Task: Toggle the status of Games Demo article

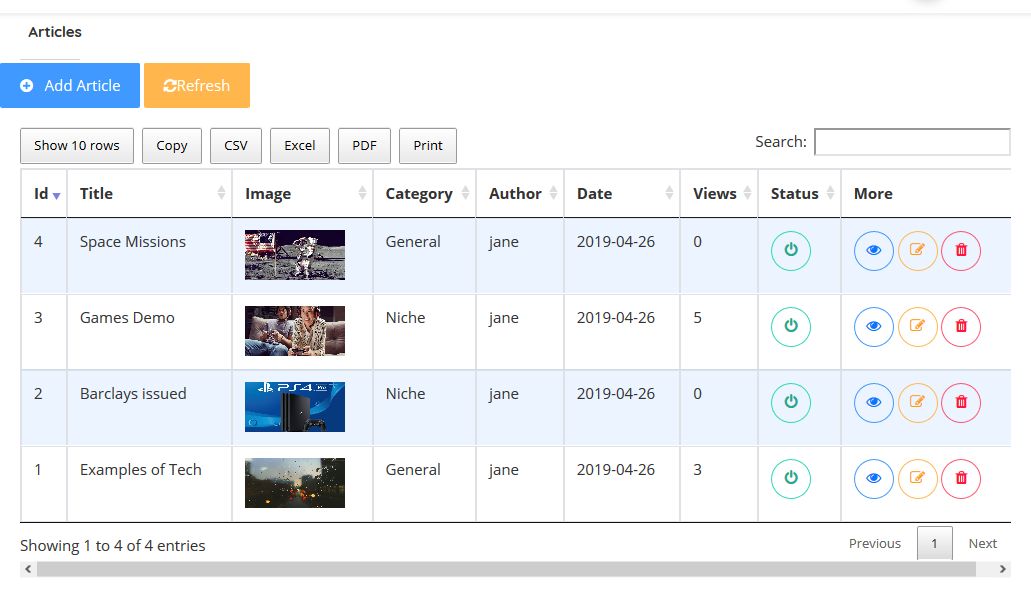Action: click(x=790, y=326)
